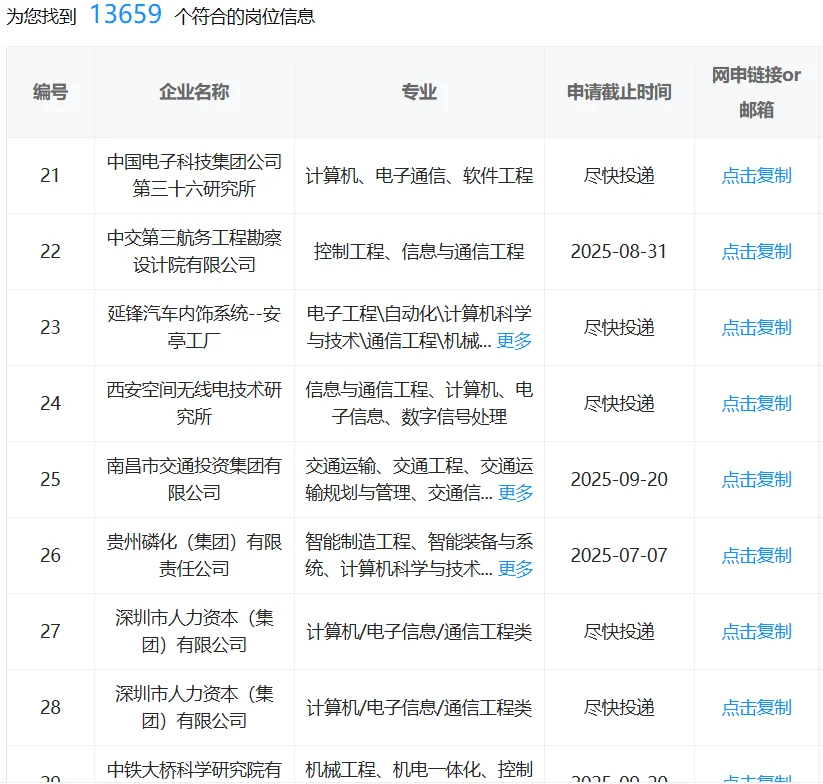Click row number 21

(x=50, y=175)
